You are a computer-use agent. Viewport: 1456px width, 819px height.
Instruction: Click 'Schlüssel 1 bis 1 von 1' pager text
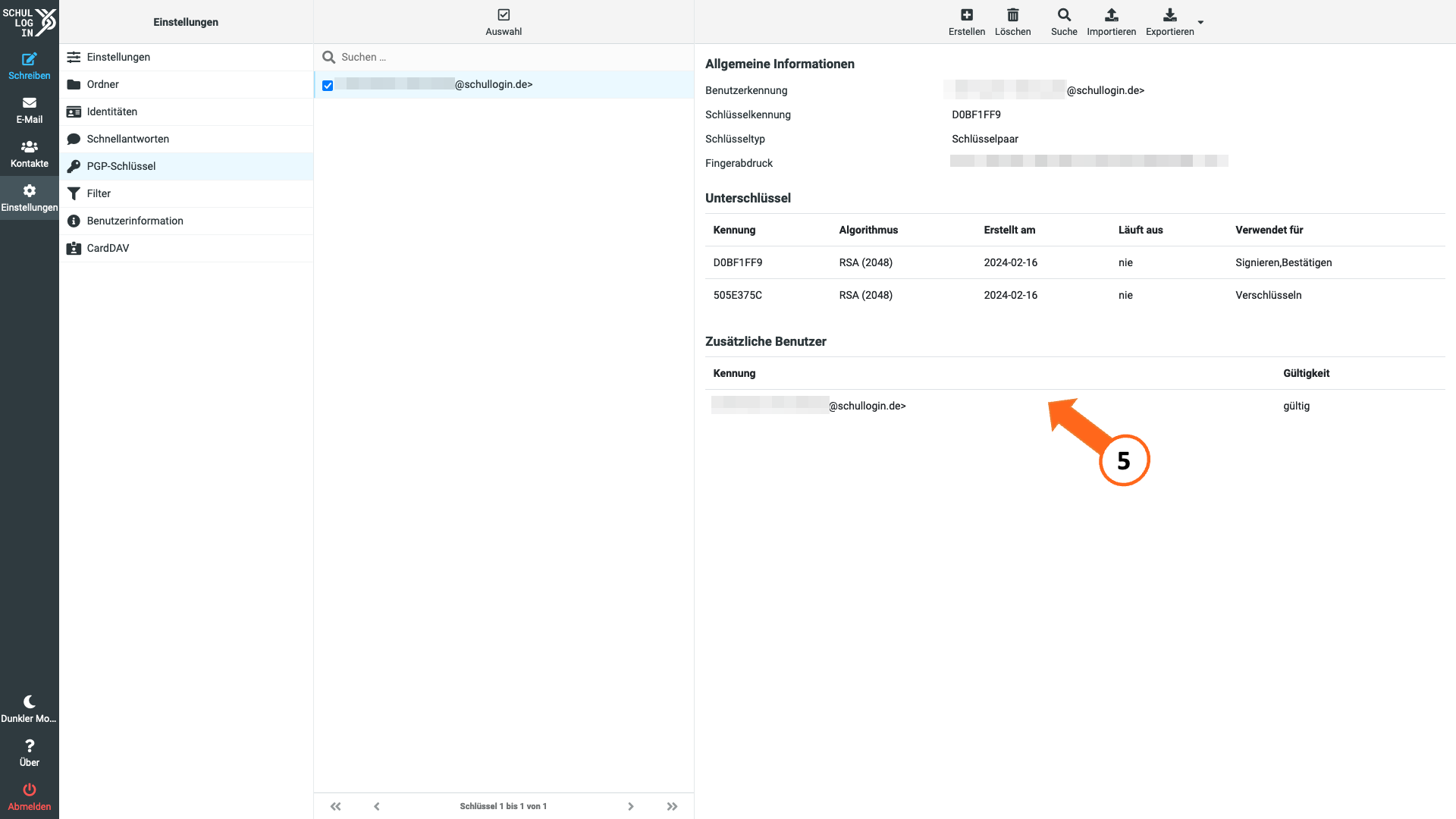(x=503, y=806)
